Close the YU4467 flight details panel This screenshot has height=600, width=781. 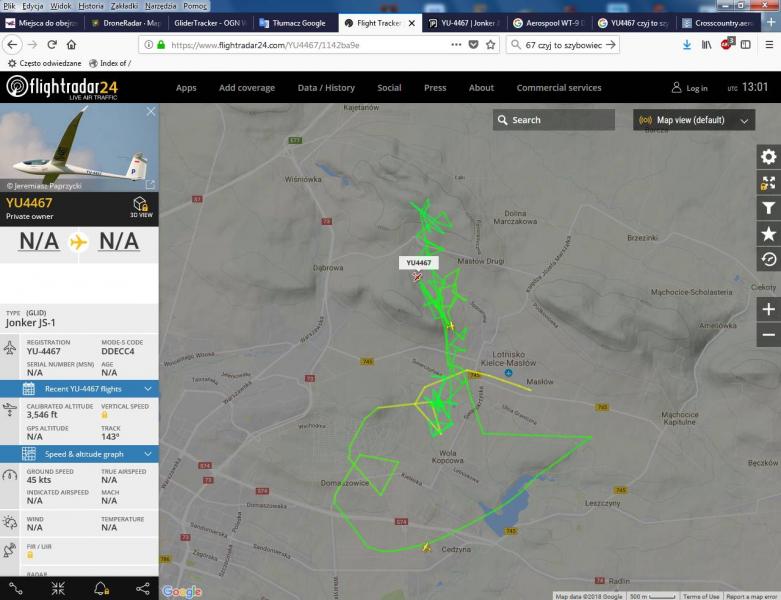point(151,112)
